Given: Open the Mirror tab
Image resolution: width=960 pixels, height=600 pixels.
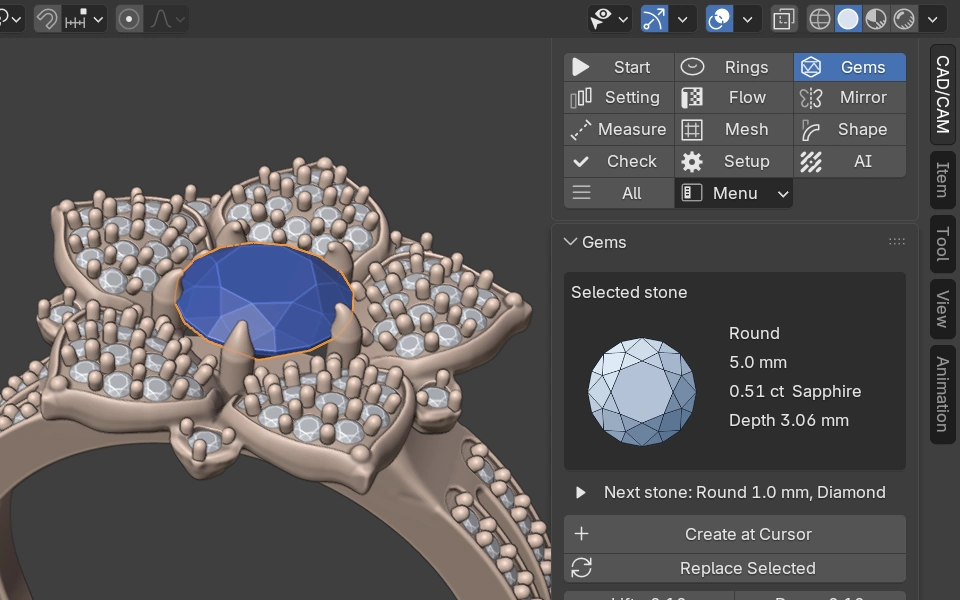Looking at the screenshot, I should pyautogui.click(x=849, y=97).
